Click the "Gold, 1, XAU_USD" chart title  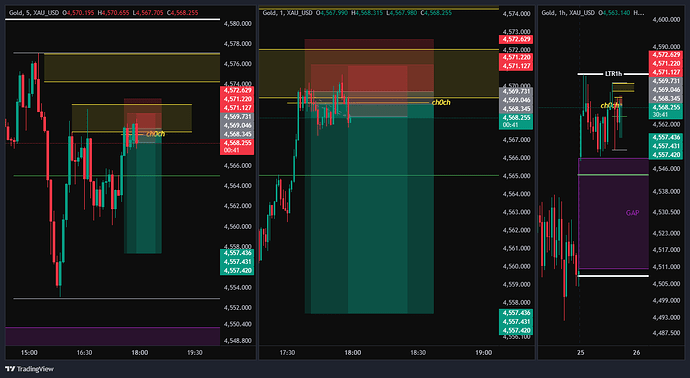click(287, 13)
